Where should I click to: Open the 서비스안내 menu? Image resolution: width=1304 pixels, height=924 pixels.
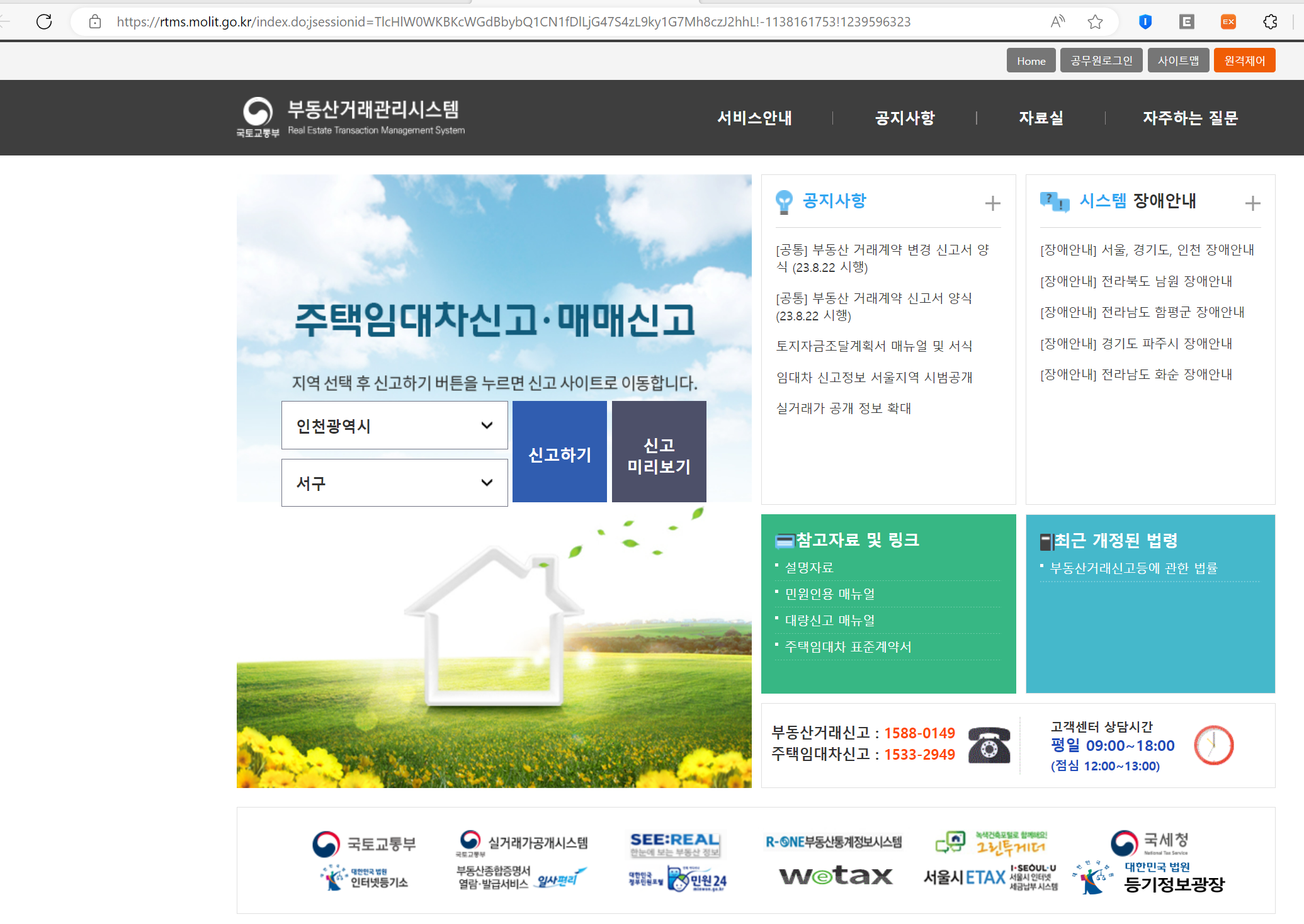754,118
